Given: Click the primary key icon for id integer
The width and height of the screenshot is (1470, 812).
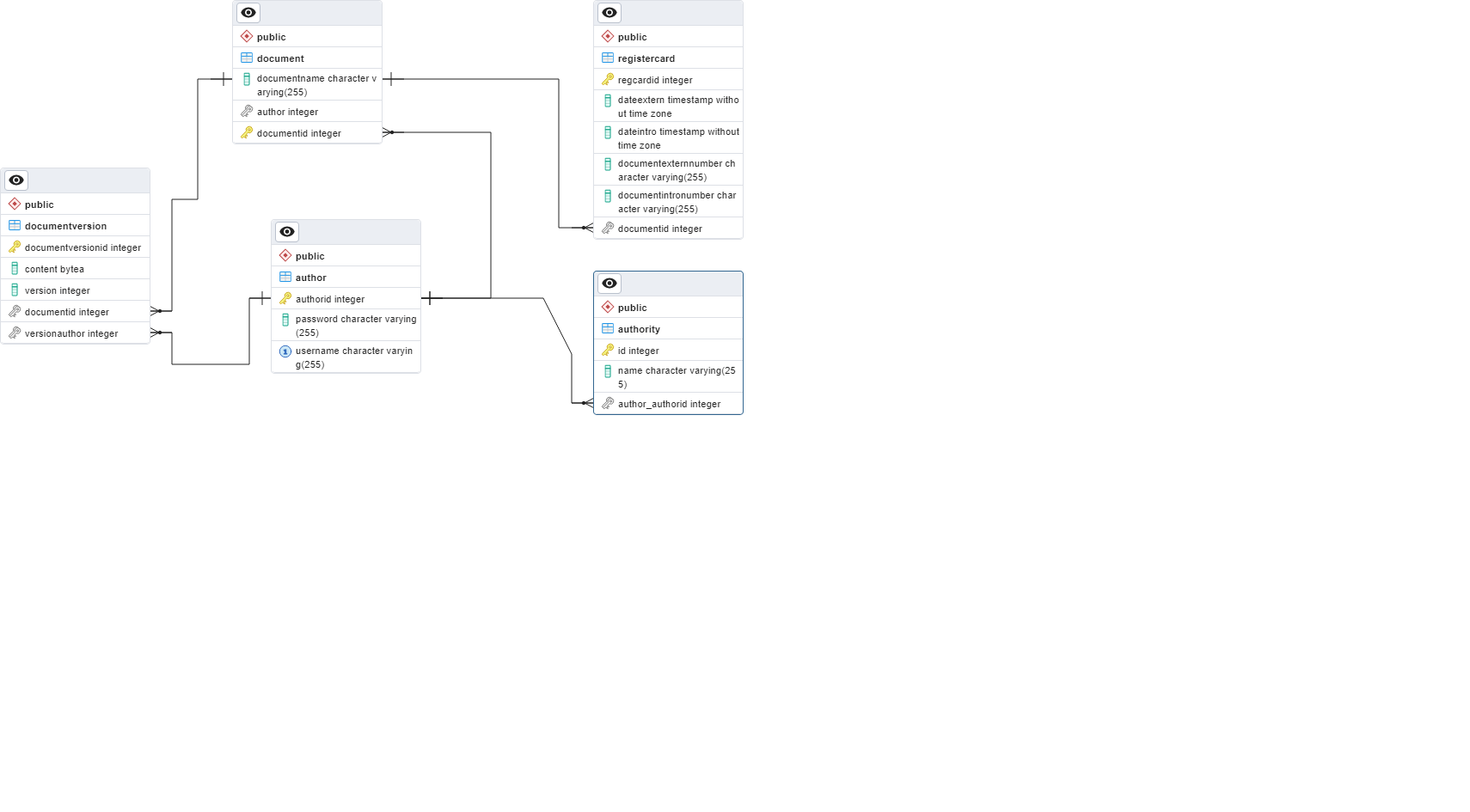Looking at the screenshot, I should (608, 350).
